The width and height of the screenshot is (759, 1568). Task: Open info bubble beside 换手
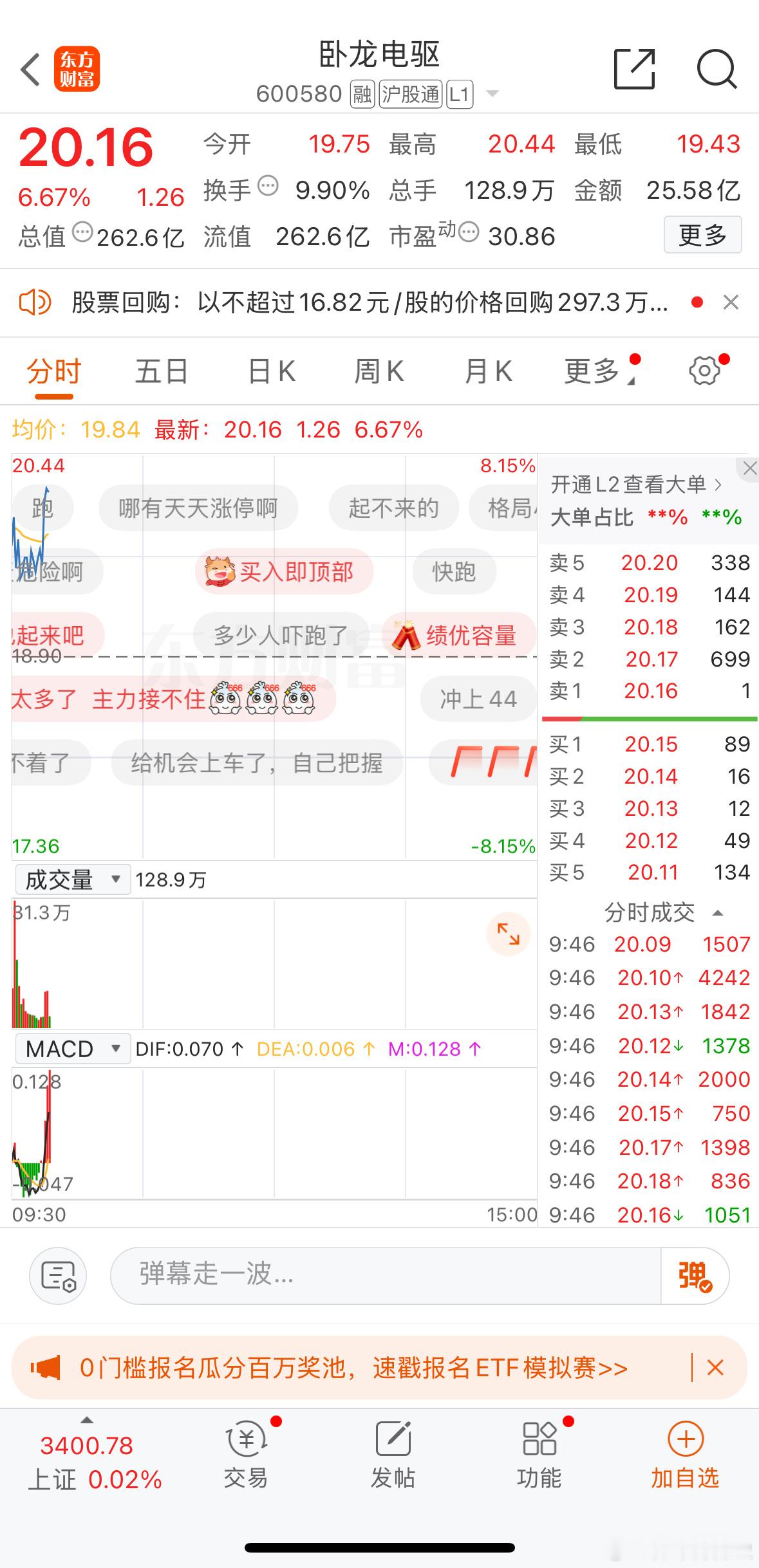point(268,186)
